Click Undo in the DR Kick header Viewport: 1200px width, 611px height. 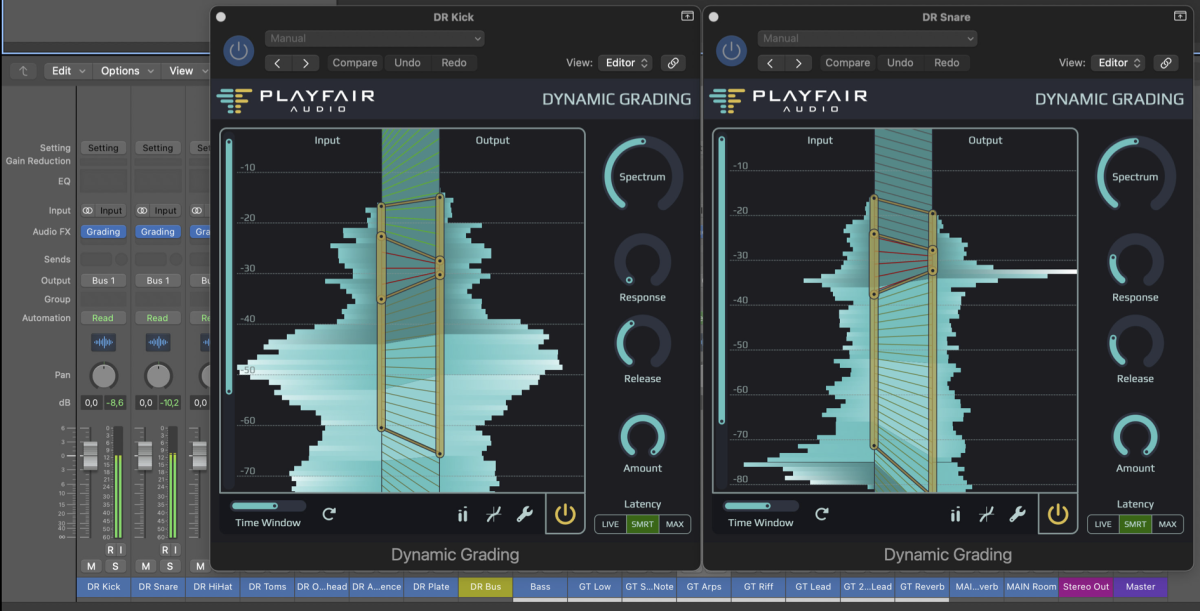(x=407, y=63)
